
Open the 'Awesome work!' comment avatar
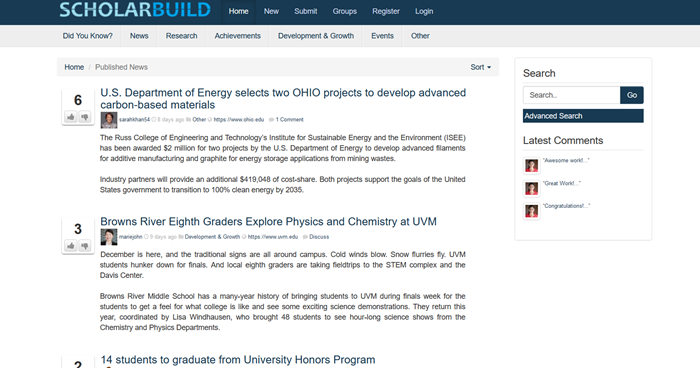pyautogui.click(x=531, y=166)
